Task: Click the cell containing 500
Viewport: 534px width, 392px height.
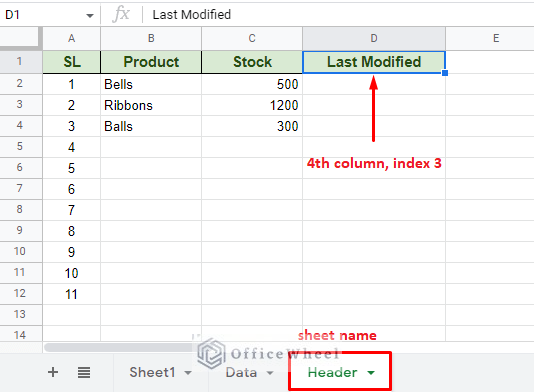Action: (x=252, y=84)
